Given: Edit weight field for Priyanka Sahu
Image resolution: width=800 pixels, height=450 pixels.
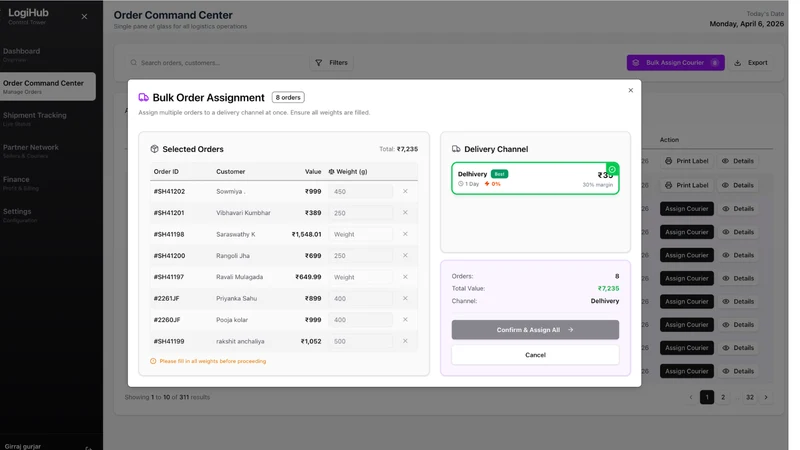Looking at the screenshot, I should [x=360, y=299].
